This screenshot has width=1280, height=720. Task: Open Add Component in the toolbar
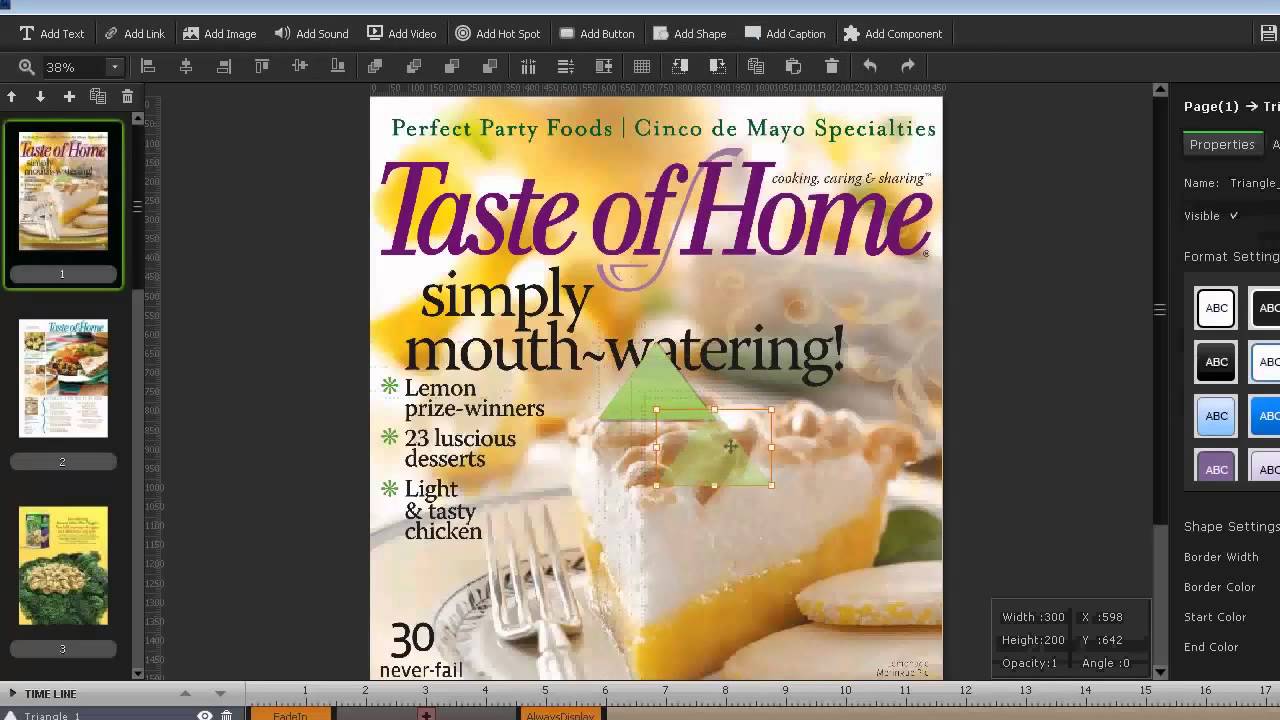(892, 33)
